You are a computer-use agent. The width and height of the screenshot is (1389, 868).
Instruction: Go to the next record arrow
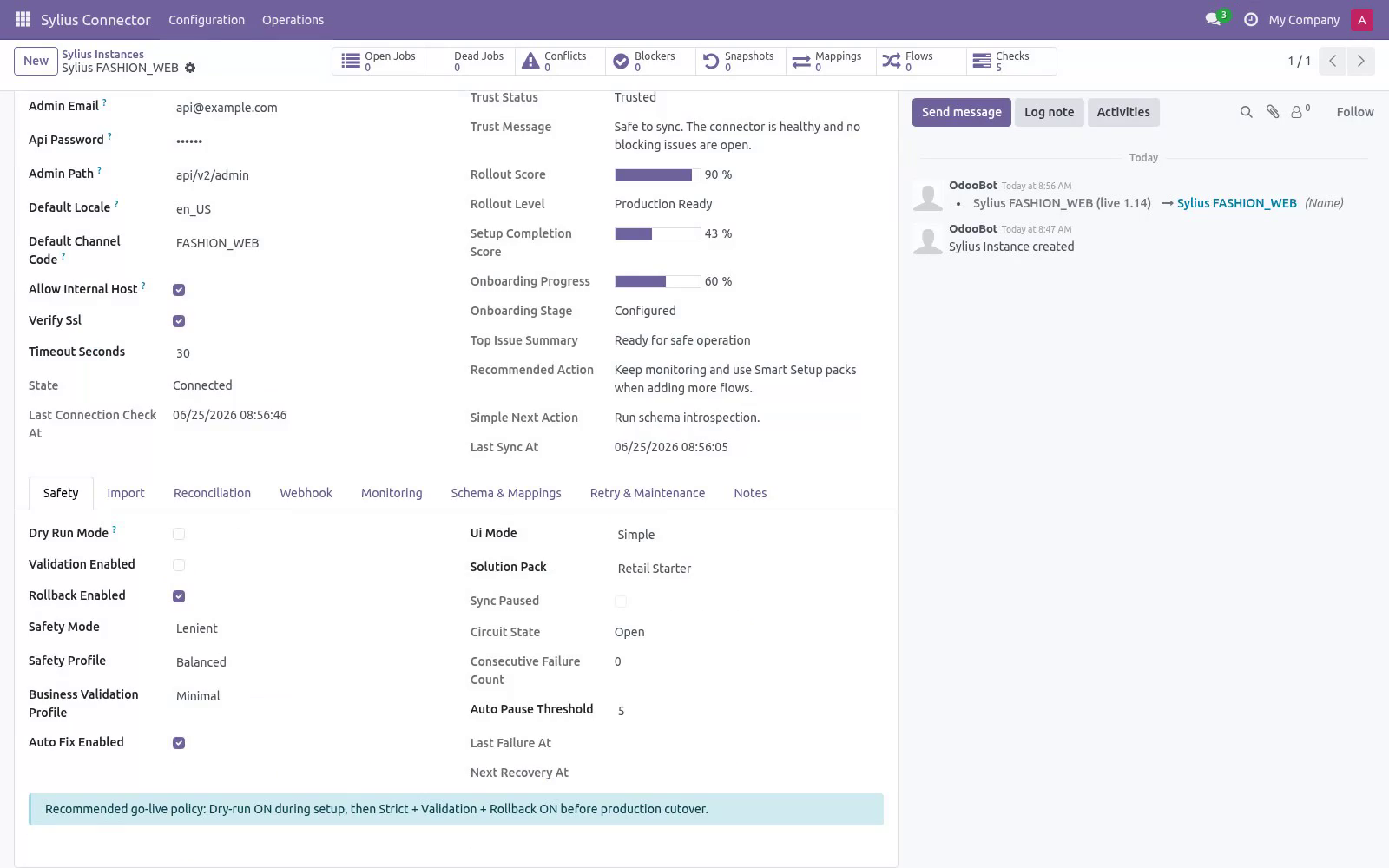tap(1360, 61)
